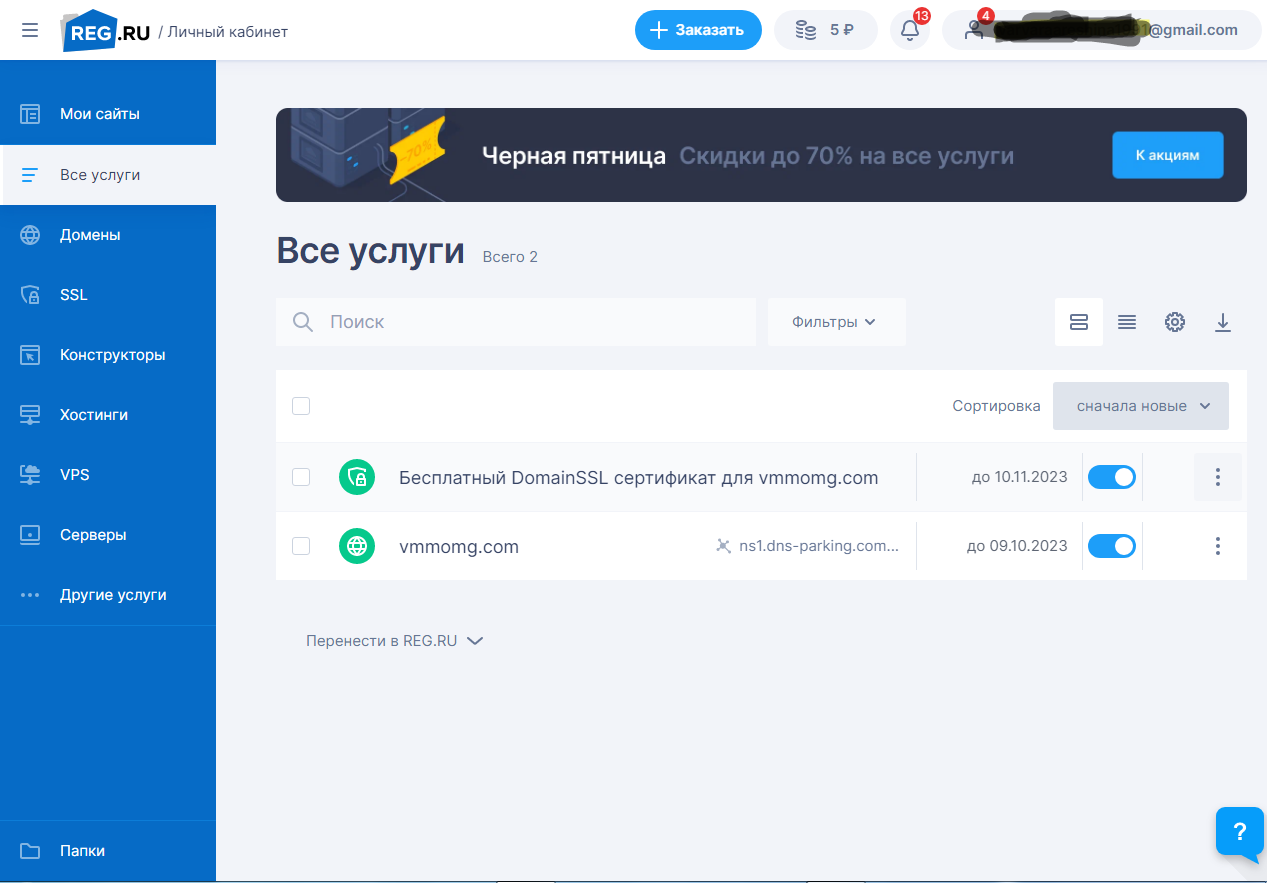Go to Домены in sidebar
This screenshot has height=883, width=1267.
[x=90, y=235]
